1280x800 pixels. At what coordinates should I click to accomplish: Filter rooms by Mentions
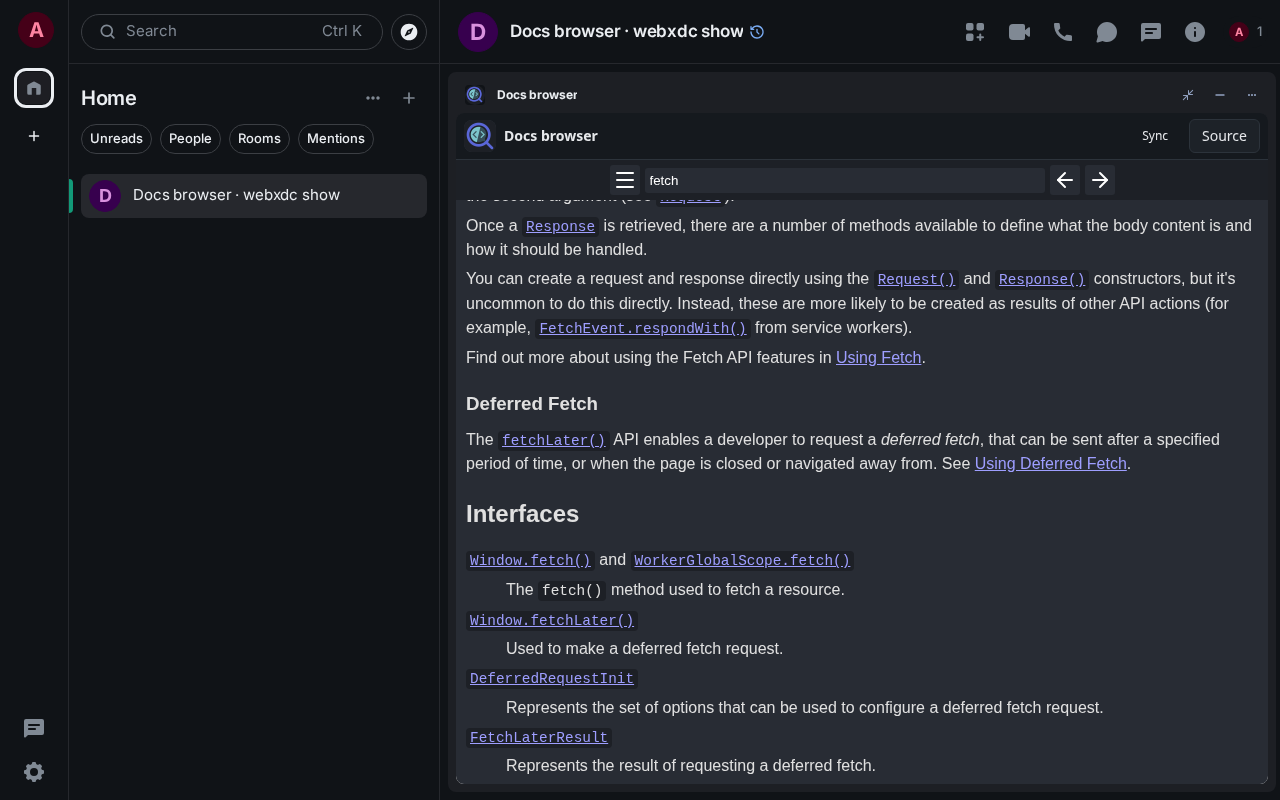(x=336, y=139)
